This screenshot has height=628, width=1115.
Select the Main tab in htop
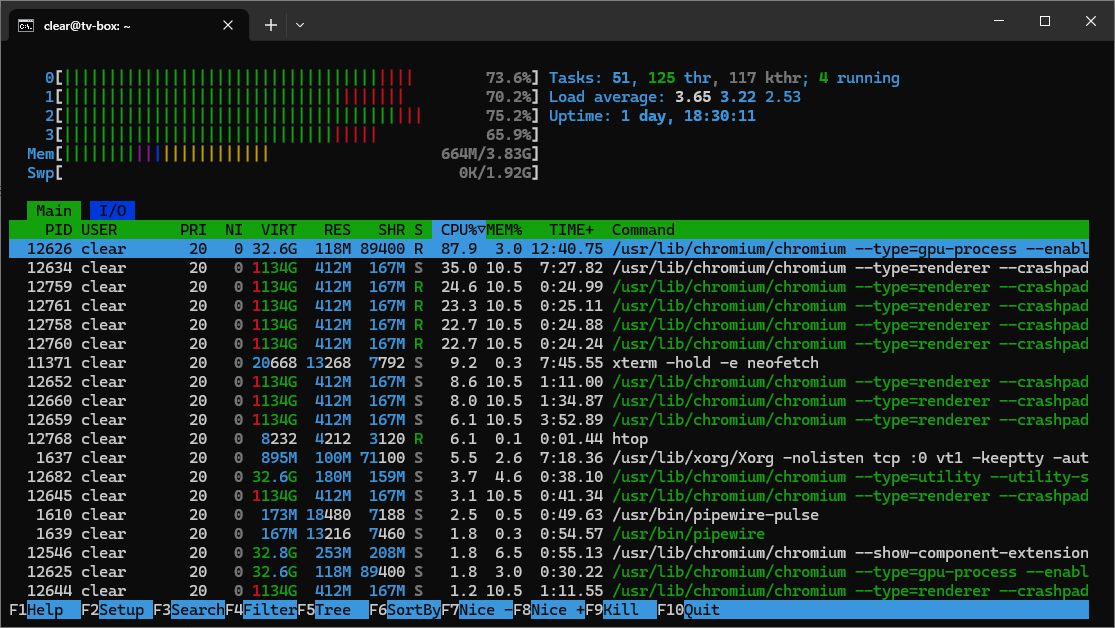click(54, 211)
